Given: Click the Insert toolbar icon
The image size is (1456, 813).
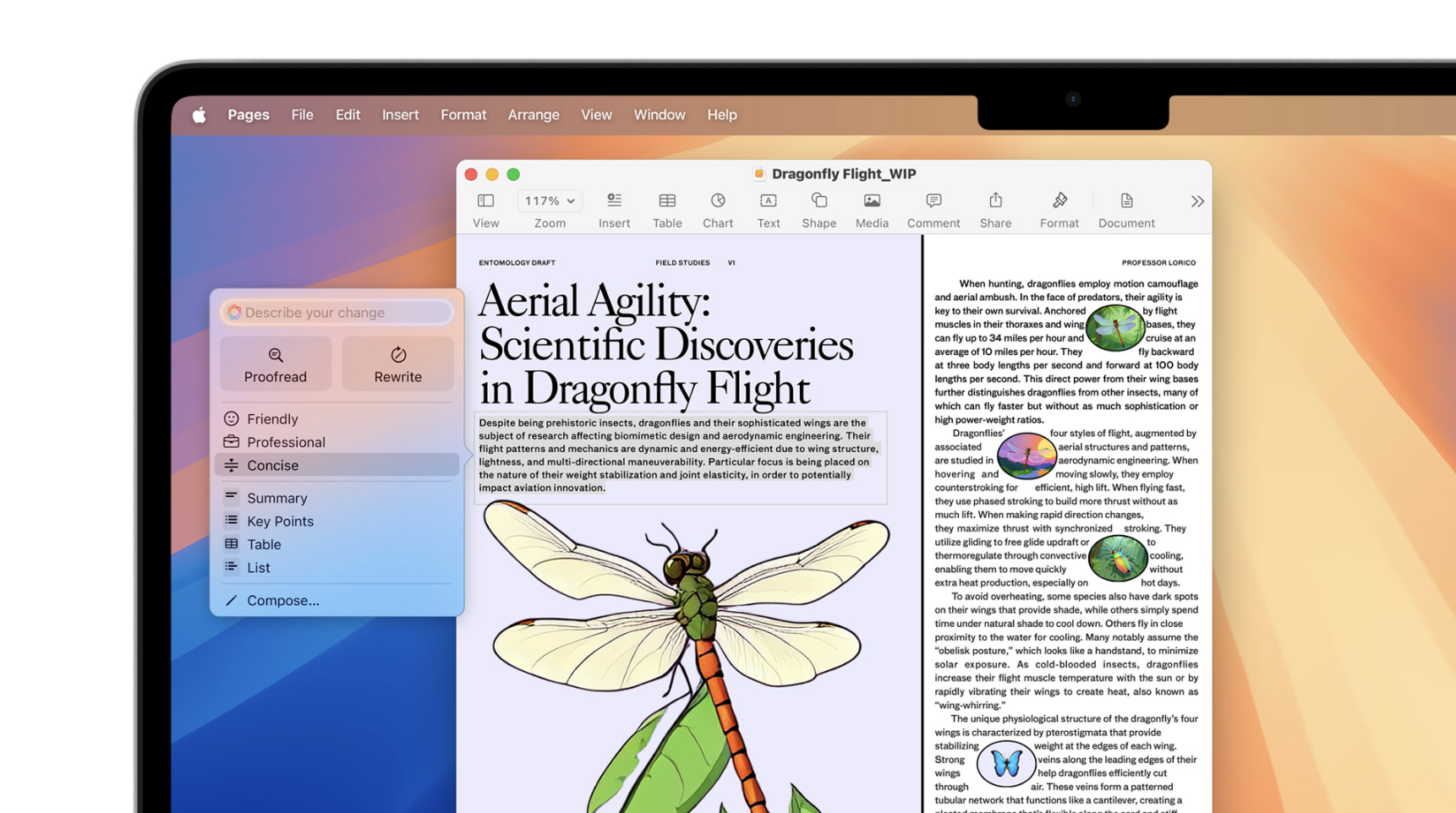Looking at the screenshot, I should pos(614,201).
